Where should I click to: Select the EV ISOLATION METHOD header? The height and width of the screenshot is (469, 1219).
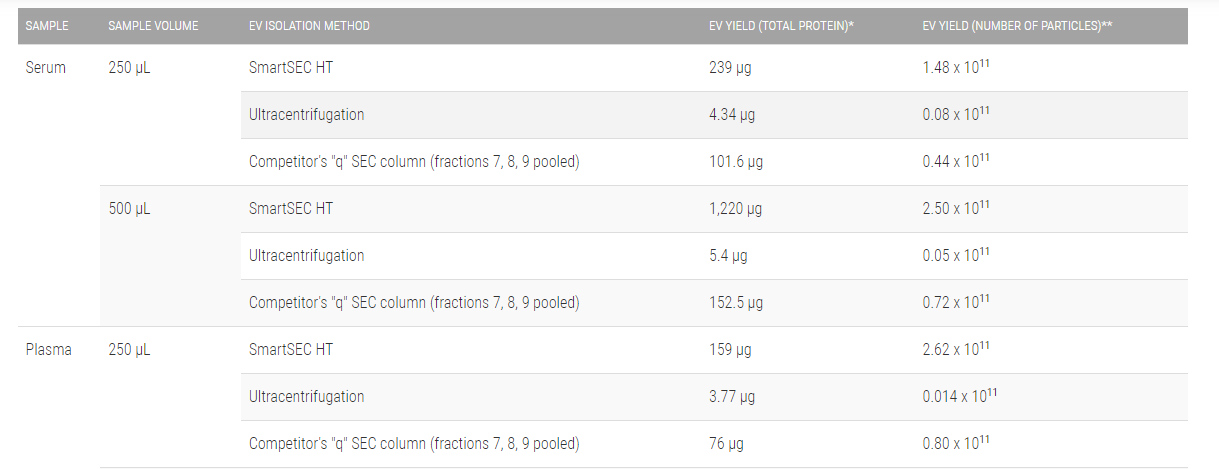point(309,26)
